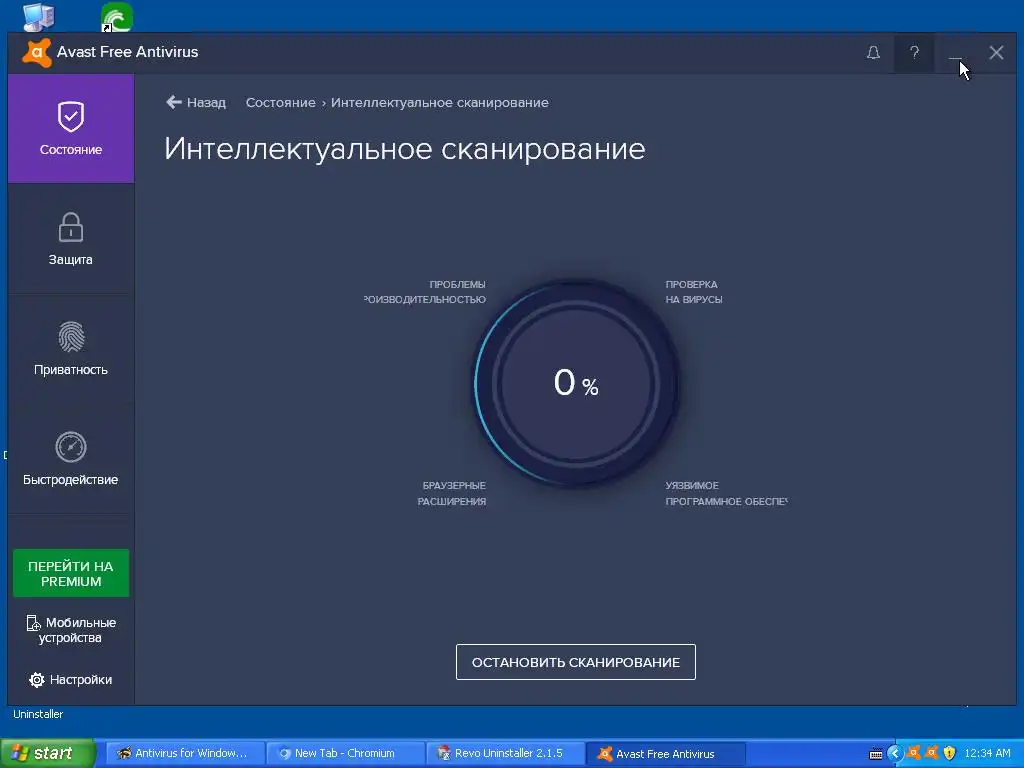This screenshot has height=768, width=1024.
Task: Select the My Computer desktop icon
Action: (38, 17)
